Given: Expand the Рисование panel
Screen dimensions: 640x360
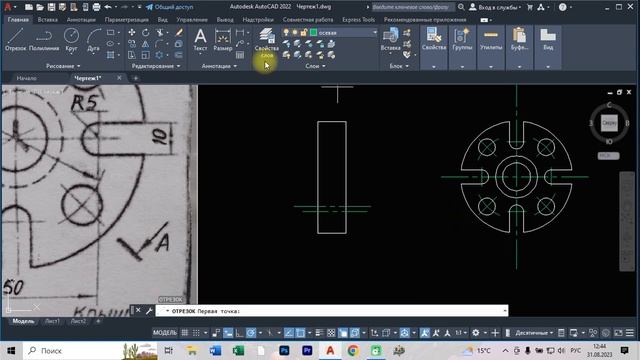Looking at the screenshot, I should [x=63, y=66].
